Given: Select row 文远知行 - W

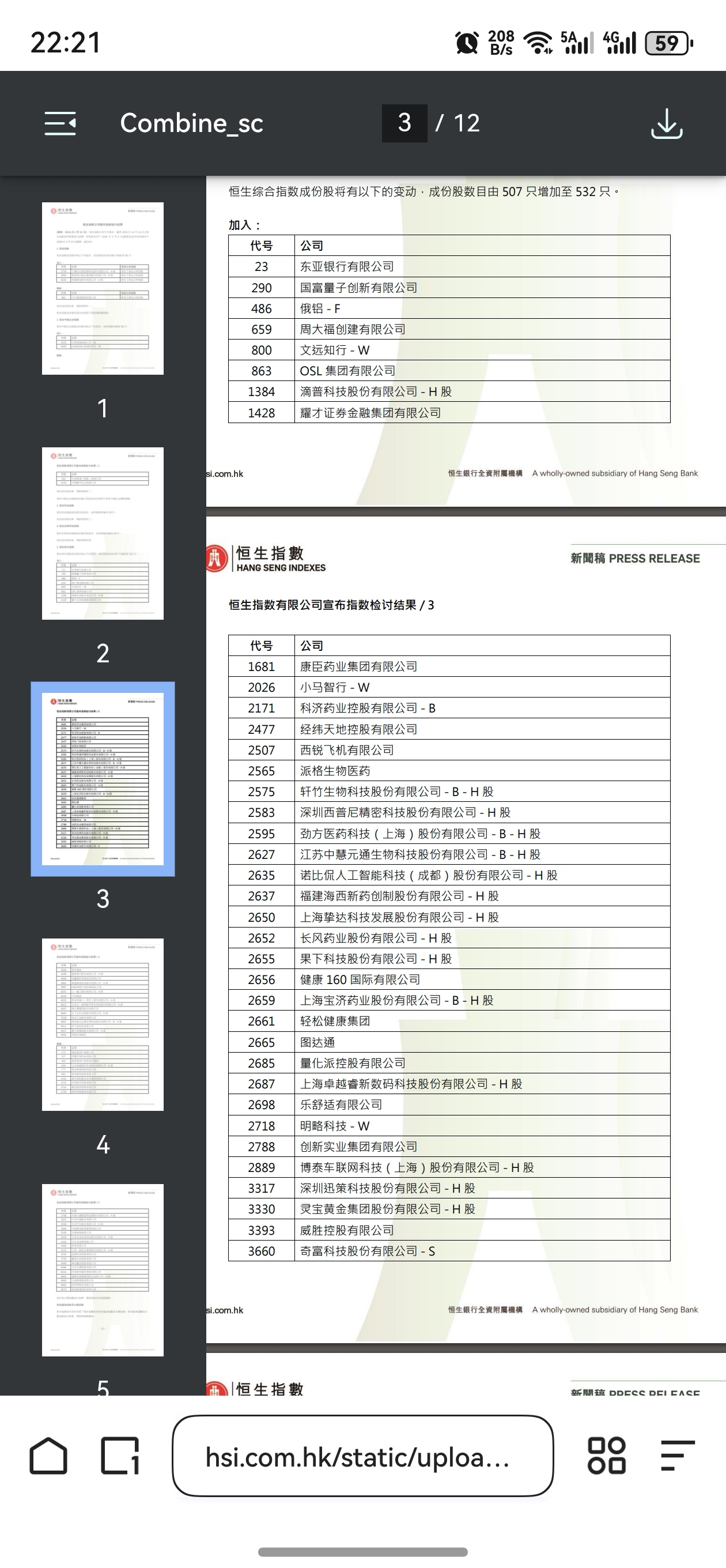Looking at the screenshot, I should coord(449,350).
